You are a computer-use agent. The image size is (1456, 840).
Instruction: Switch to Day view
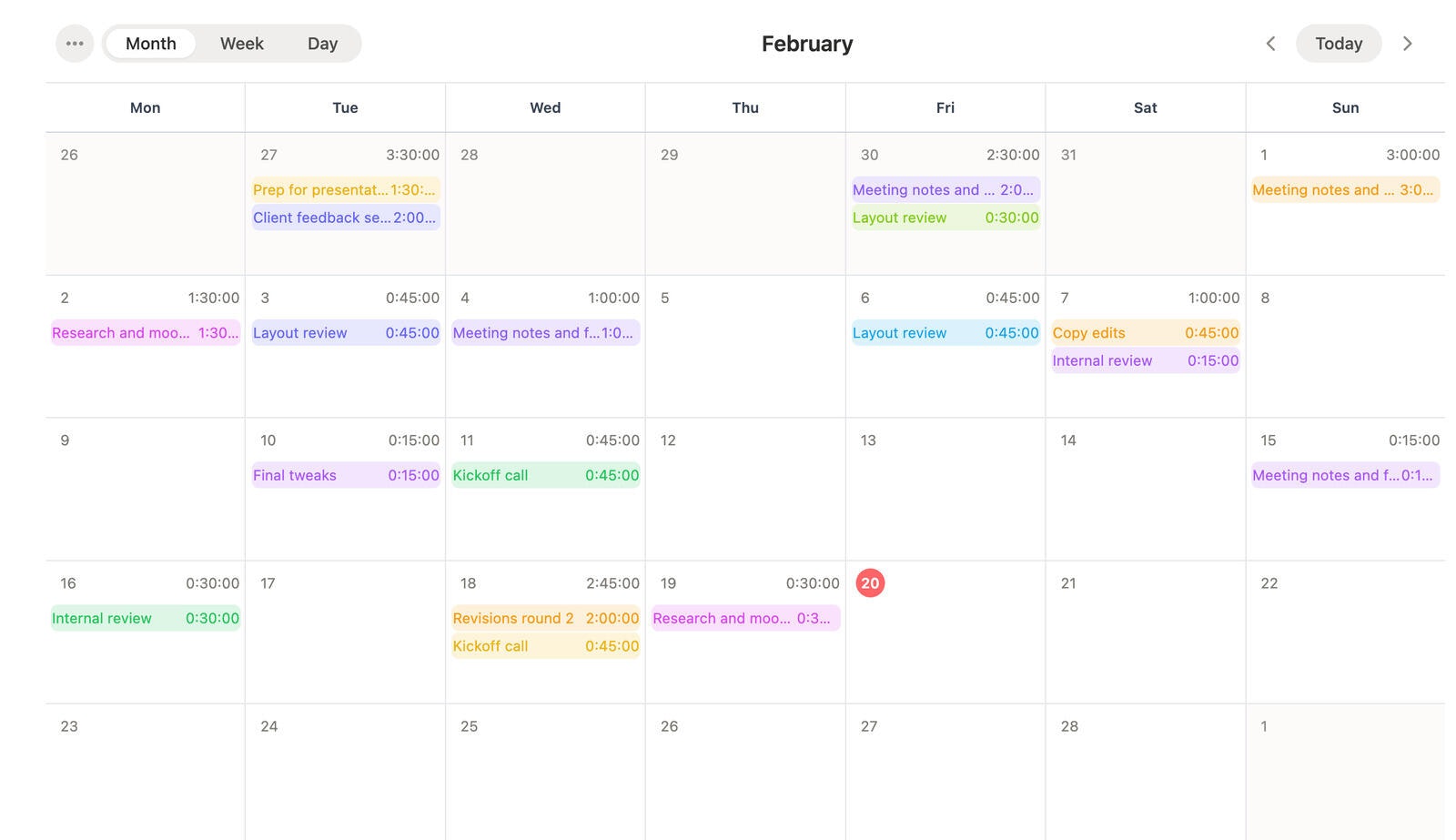pos(322,43)
